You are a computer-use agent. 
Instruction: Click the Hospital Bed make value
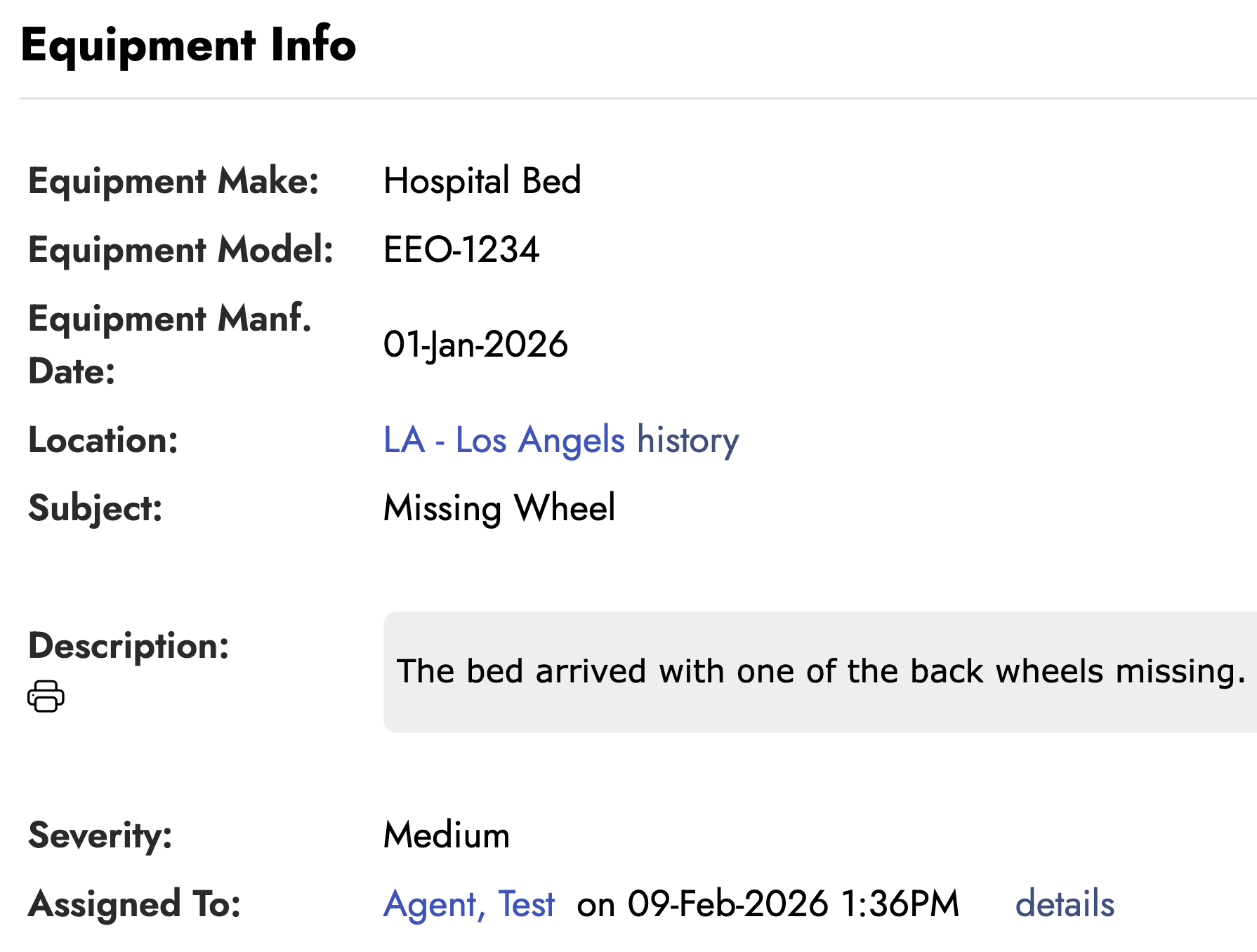(482, 181)
